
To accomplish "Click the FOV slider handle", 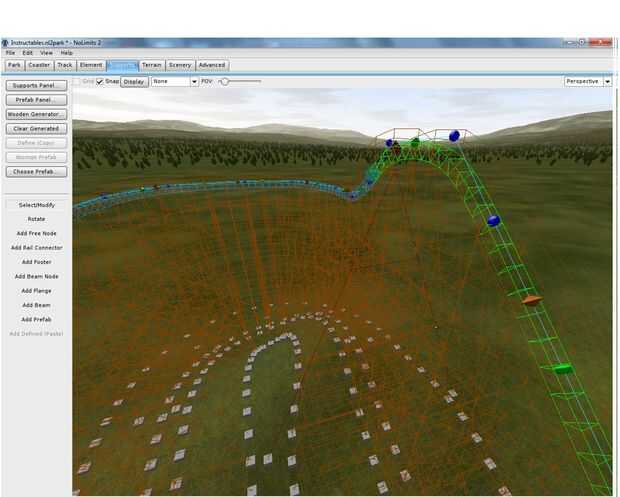I will pos(225,81).
